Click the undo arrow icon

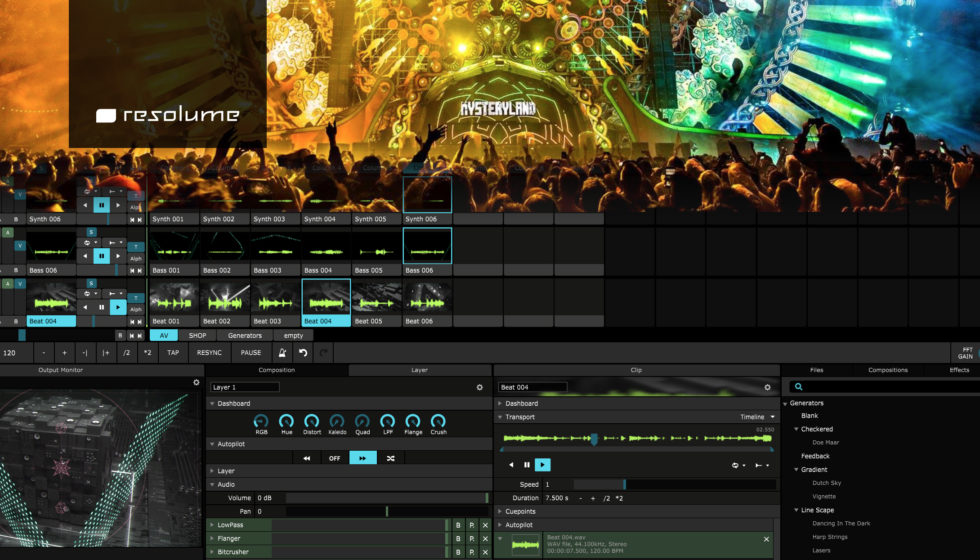(x=303, y=352)
